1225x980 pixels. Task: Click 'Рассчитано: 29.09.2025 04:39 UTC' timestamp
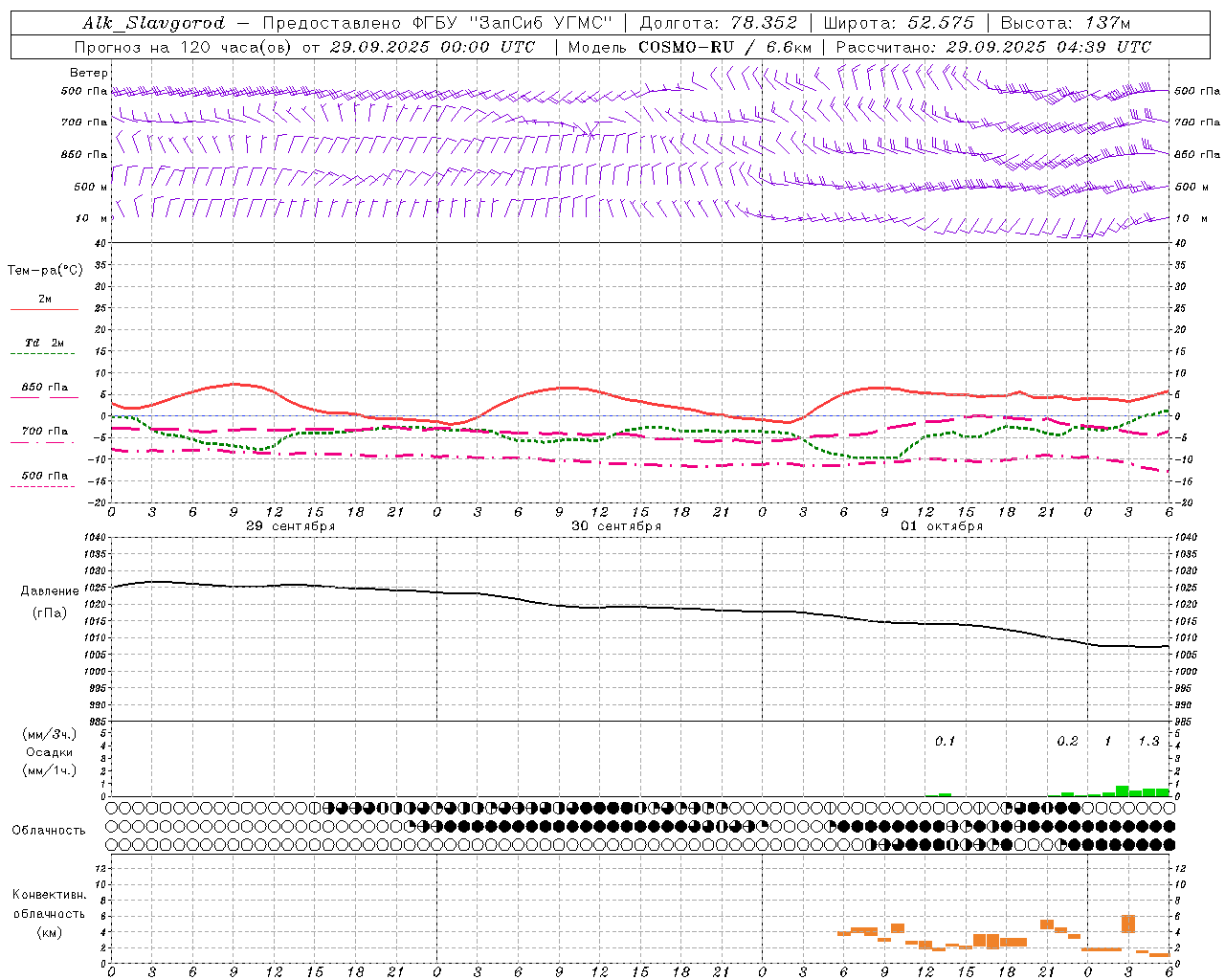993,47
